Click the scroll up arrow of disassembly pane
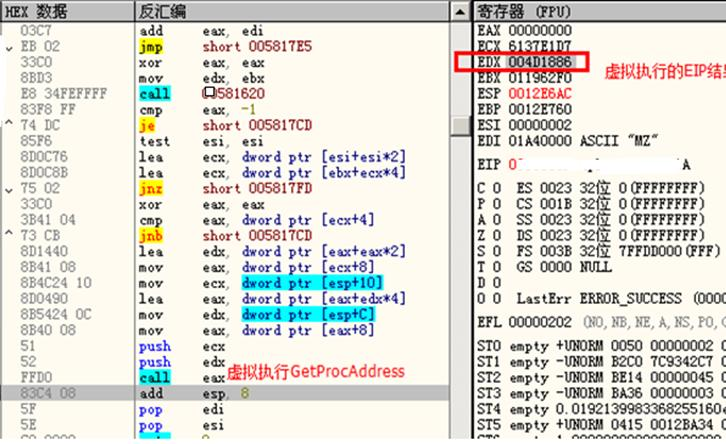 point(460,12)
